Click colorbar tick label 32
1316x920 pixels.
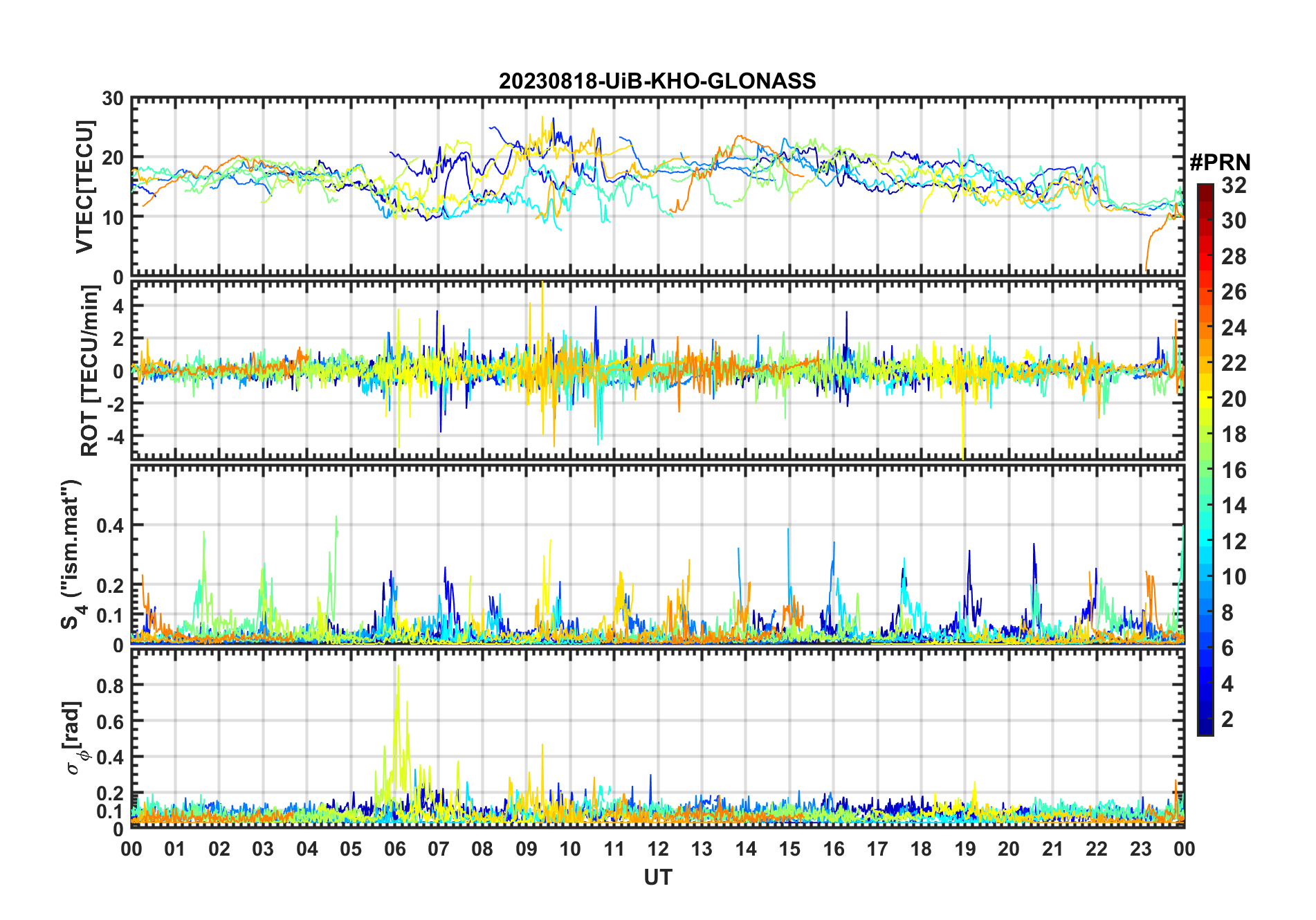1234,185
